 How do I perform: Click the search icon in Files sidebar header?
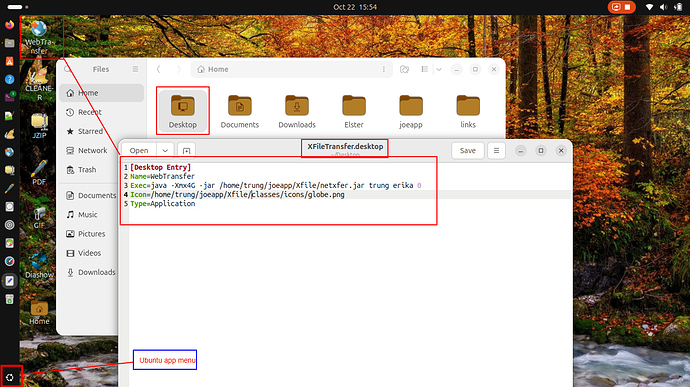(x=67, y=69)
